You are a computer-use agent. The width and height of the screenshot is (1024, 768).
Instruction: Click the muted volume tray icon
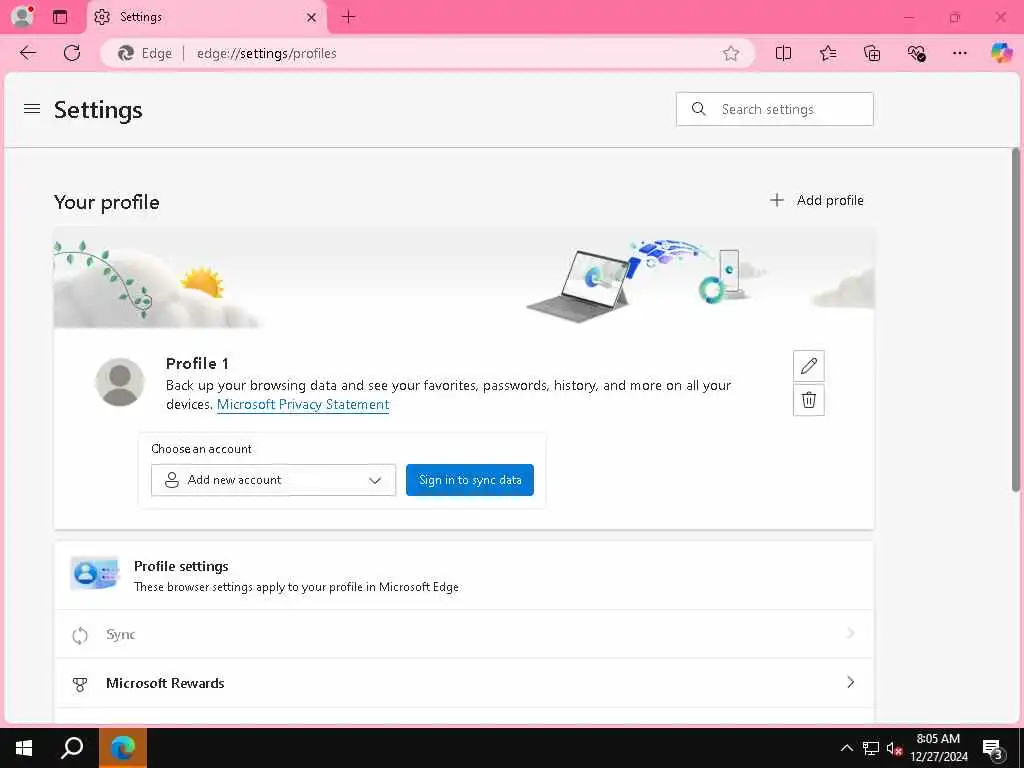click(894, 748)
